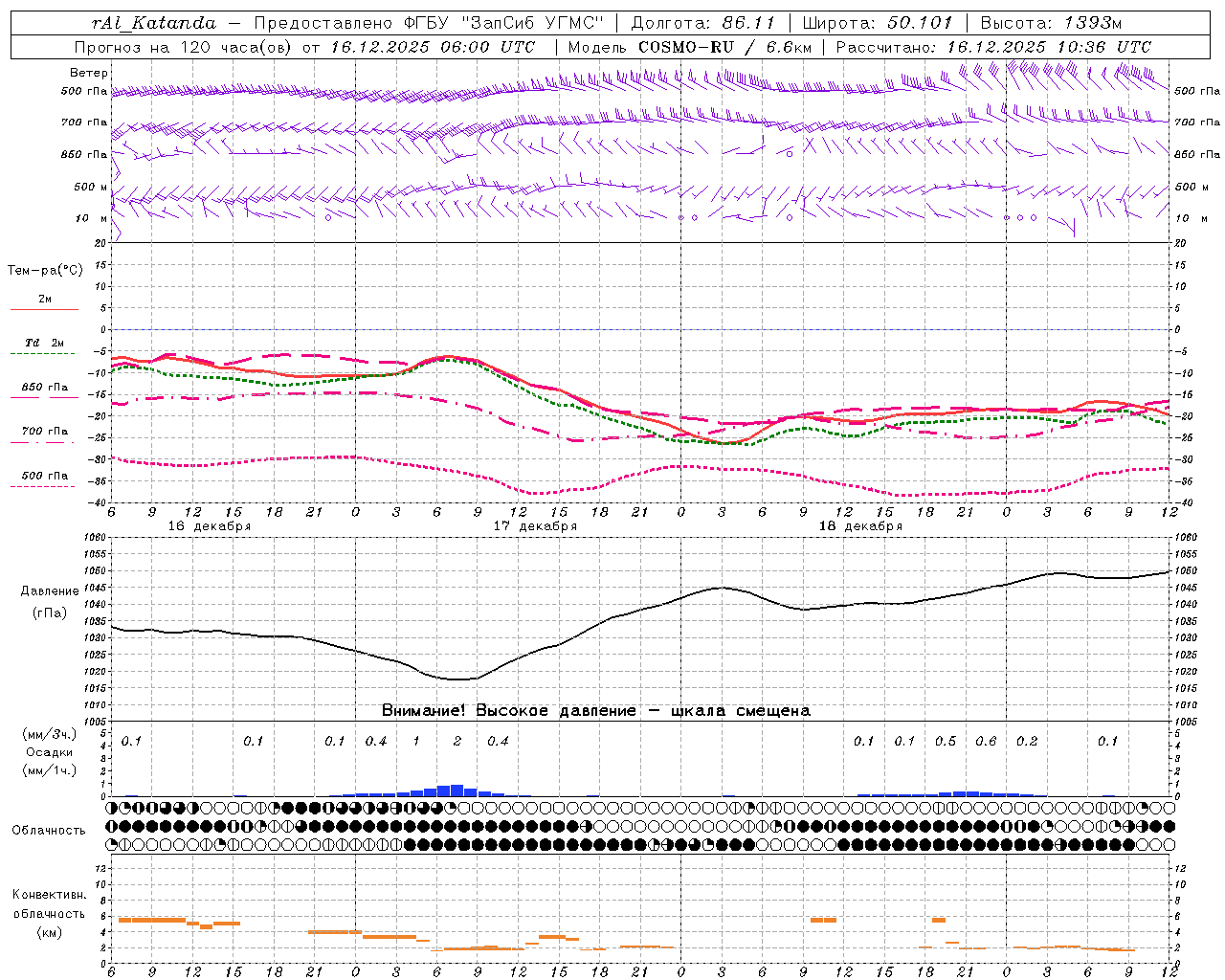Click the 'Облачность' cloudiness label
The width and height of the screenshot is (1225, 980).
tap(49, 831)
